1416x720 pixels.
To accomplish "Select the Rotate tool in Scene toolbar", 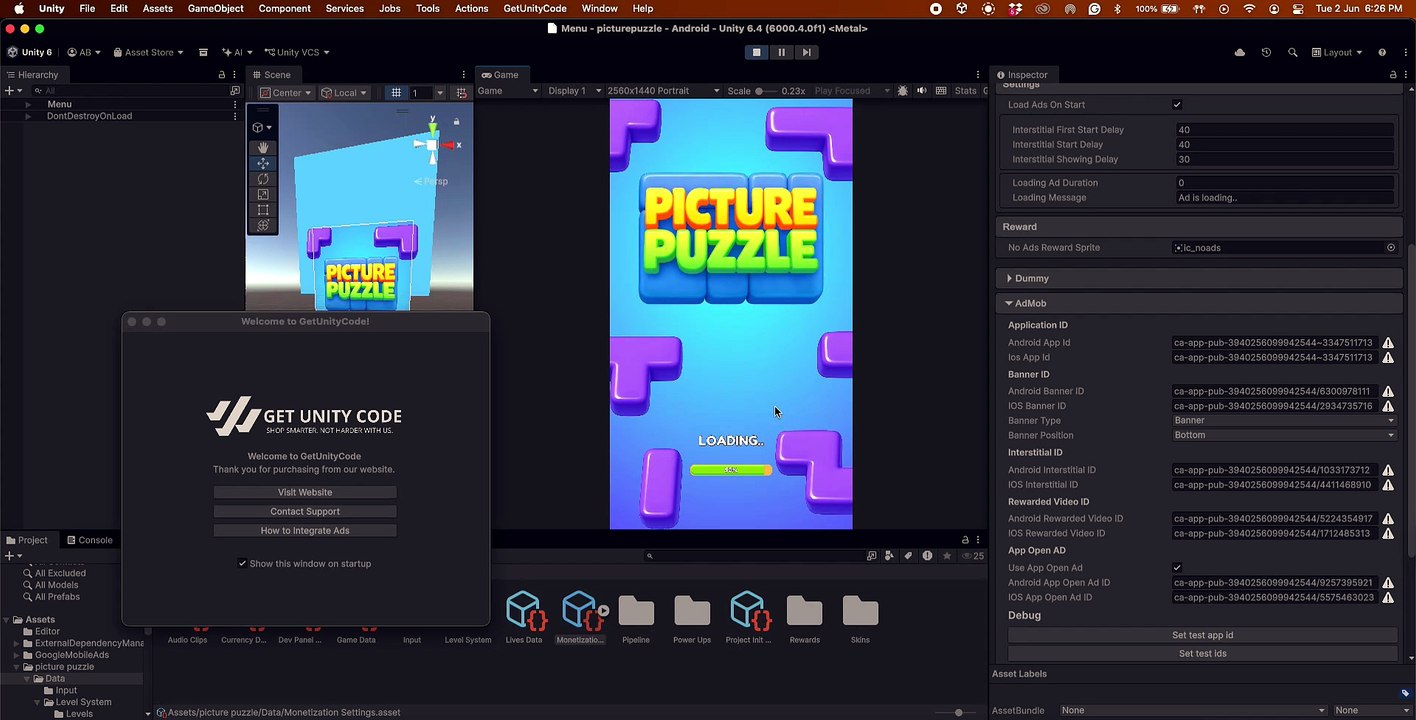I will click(263, 179).
